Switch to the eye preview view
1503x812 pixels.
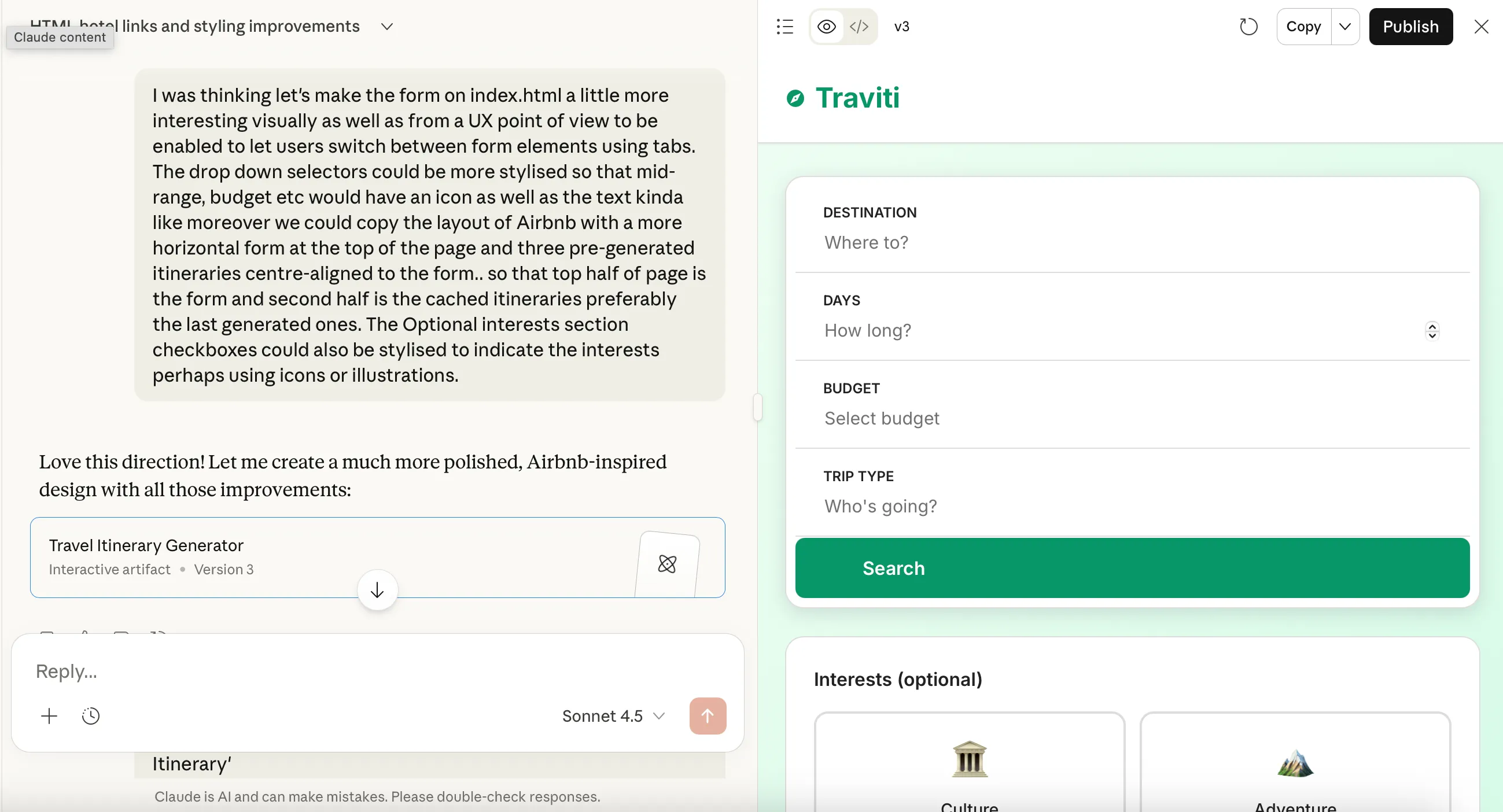tap(826, 27)
